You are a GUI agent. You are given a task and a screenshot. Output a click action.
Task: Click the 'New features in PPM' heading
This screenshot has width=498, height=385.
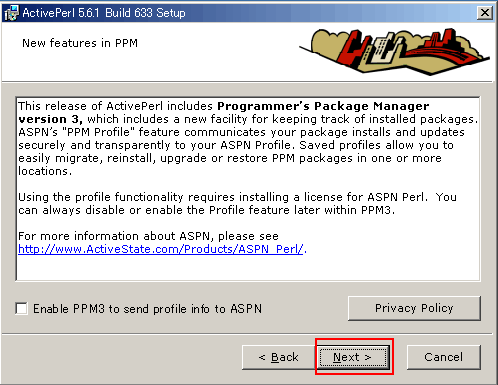[80, 43]
